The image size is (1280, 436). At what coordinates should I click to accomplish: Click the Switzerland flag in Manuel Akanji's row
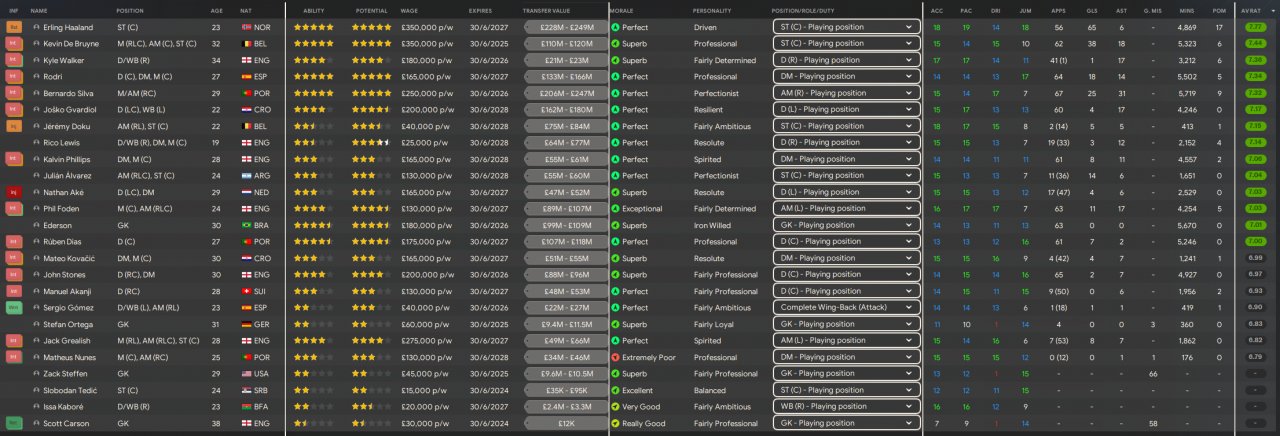coord(246,291)
